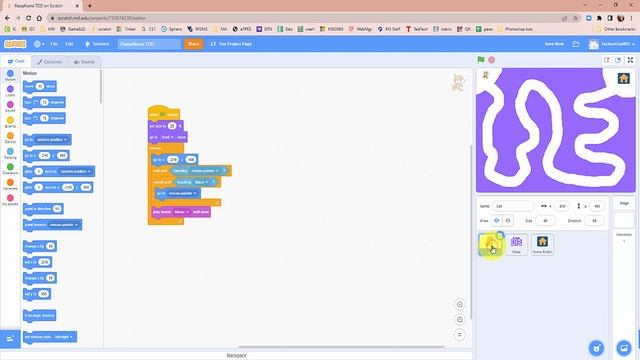Set the sprite to show (eye icon)
This screenshot has height=360, width=640.
497,220
